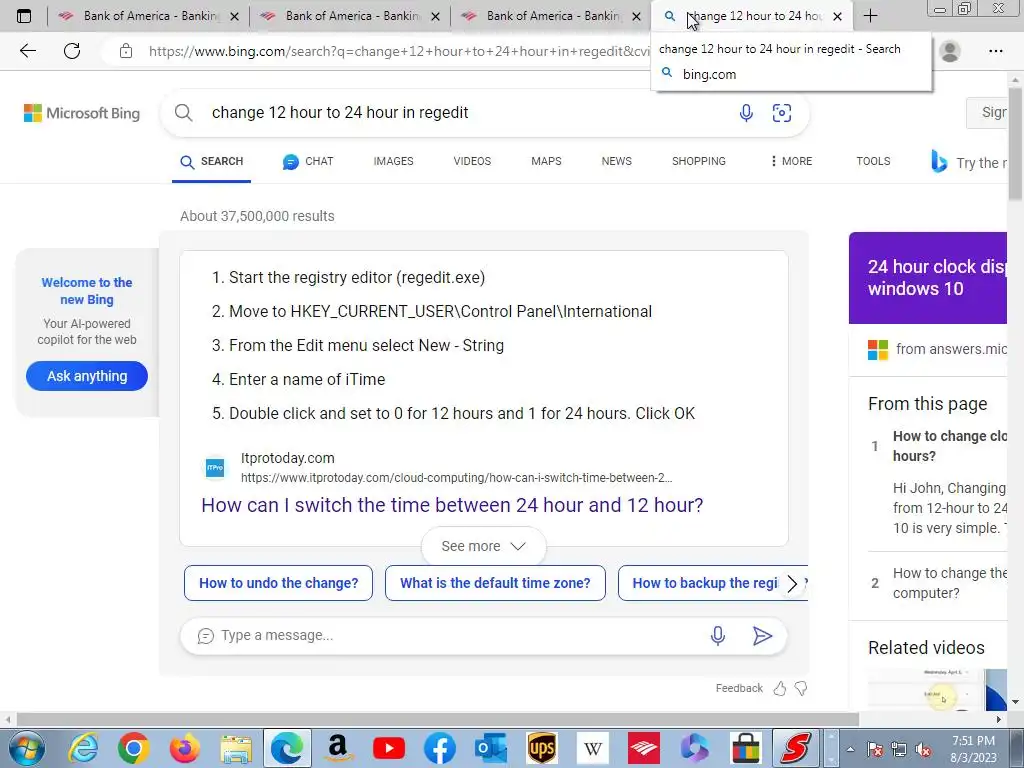Use microphone in chat message box
The image size is (1024, 768).
[x=718, y=635]
